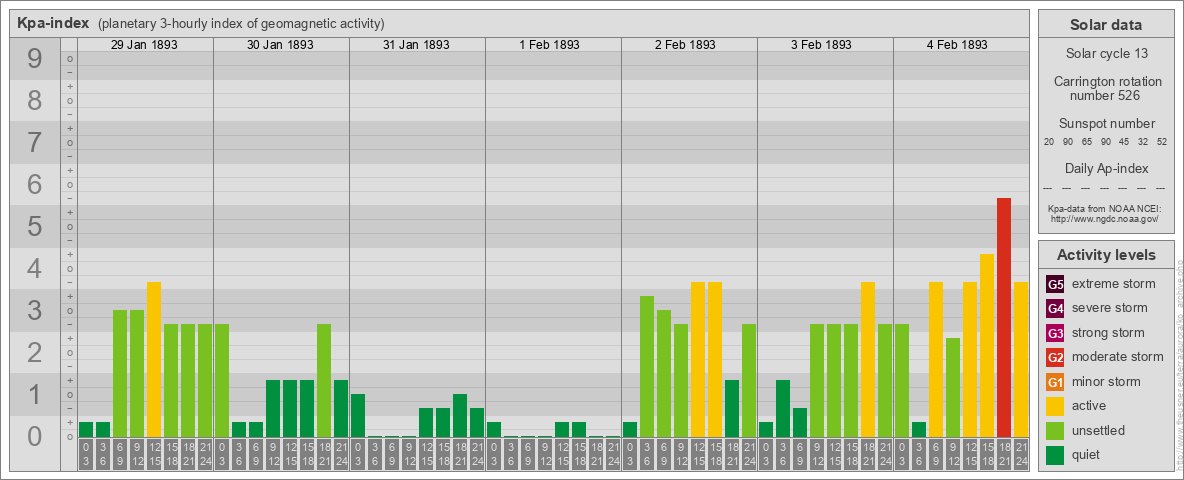The width and height of the screenshot is (1184, 480).
Task: Select the 31 Jan 1893 date header
Action: point(416,45)
